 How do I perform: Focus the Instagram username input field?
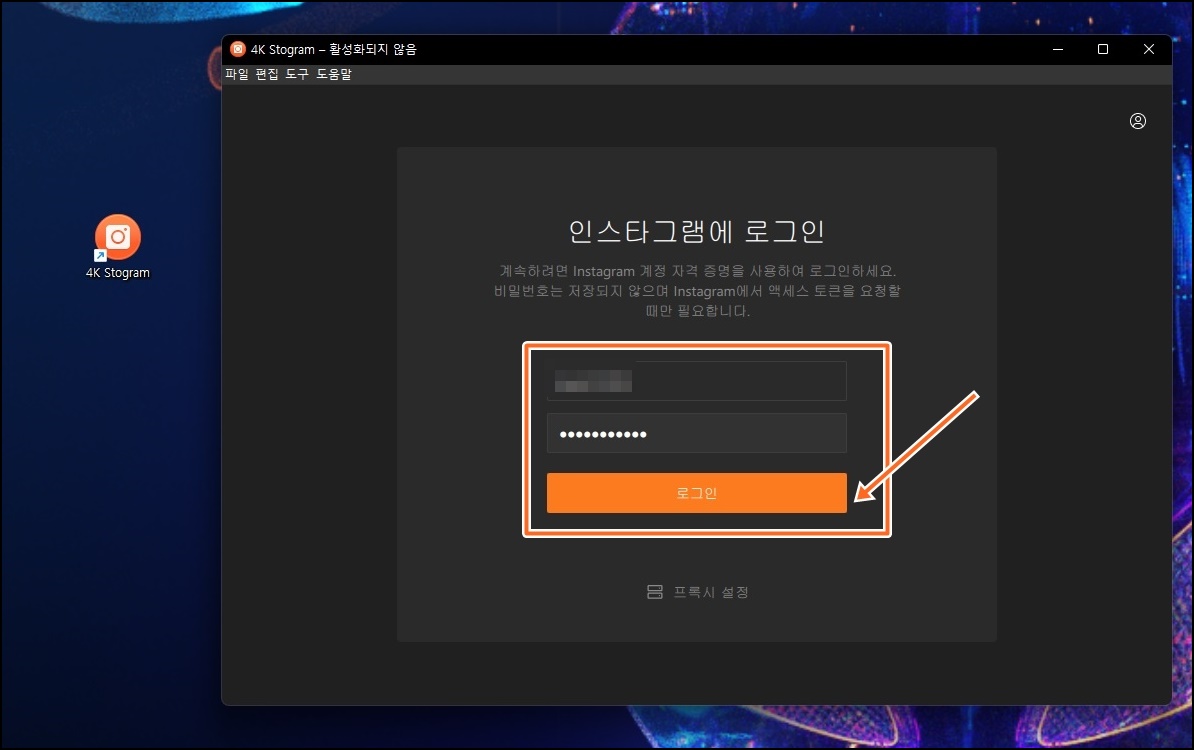pyautogui.click(x=697, y=381)
